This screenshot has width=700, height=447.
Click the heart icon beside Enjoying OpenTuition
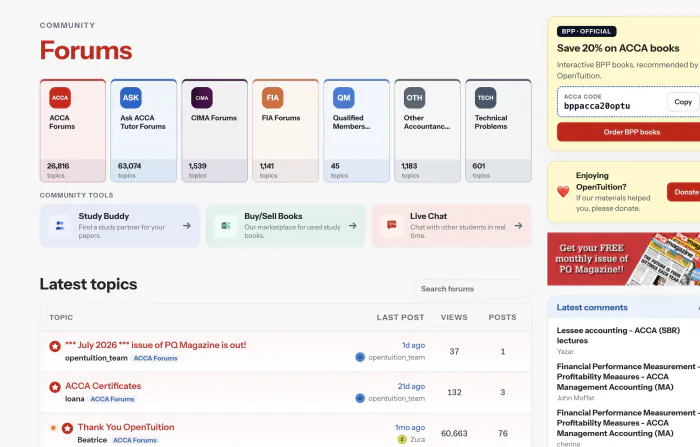[563, 192]
